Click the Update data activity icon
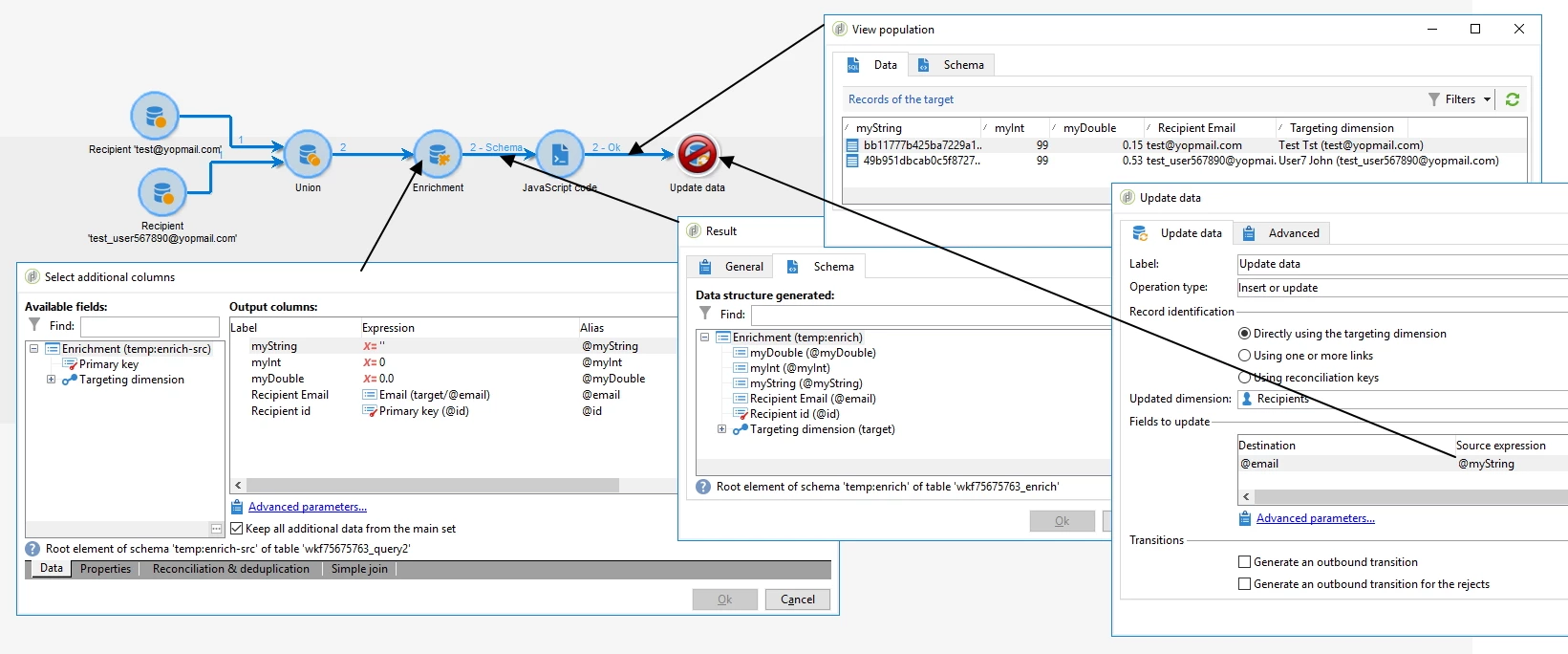Image resolution: width=1568 pixels, height=654 pixels. 698,154
